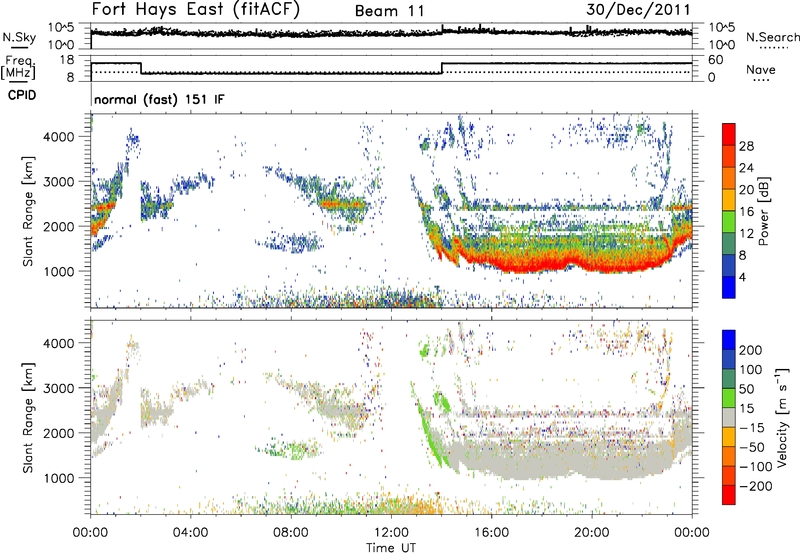Click the '-50' tick on the velocity colorbar
Viewport: 800px width, 554px height.
click(x=752, y=447)
